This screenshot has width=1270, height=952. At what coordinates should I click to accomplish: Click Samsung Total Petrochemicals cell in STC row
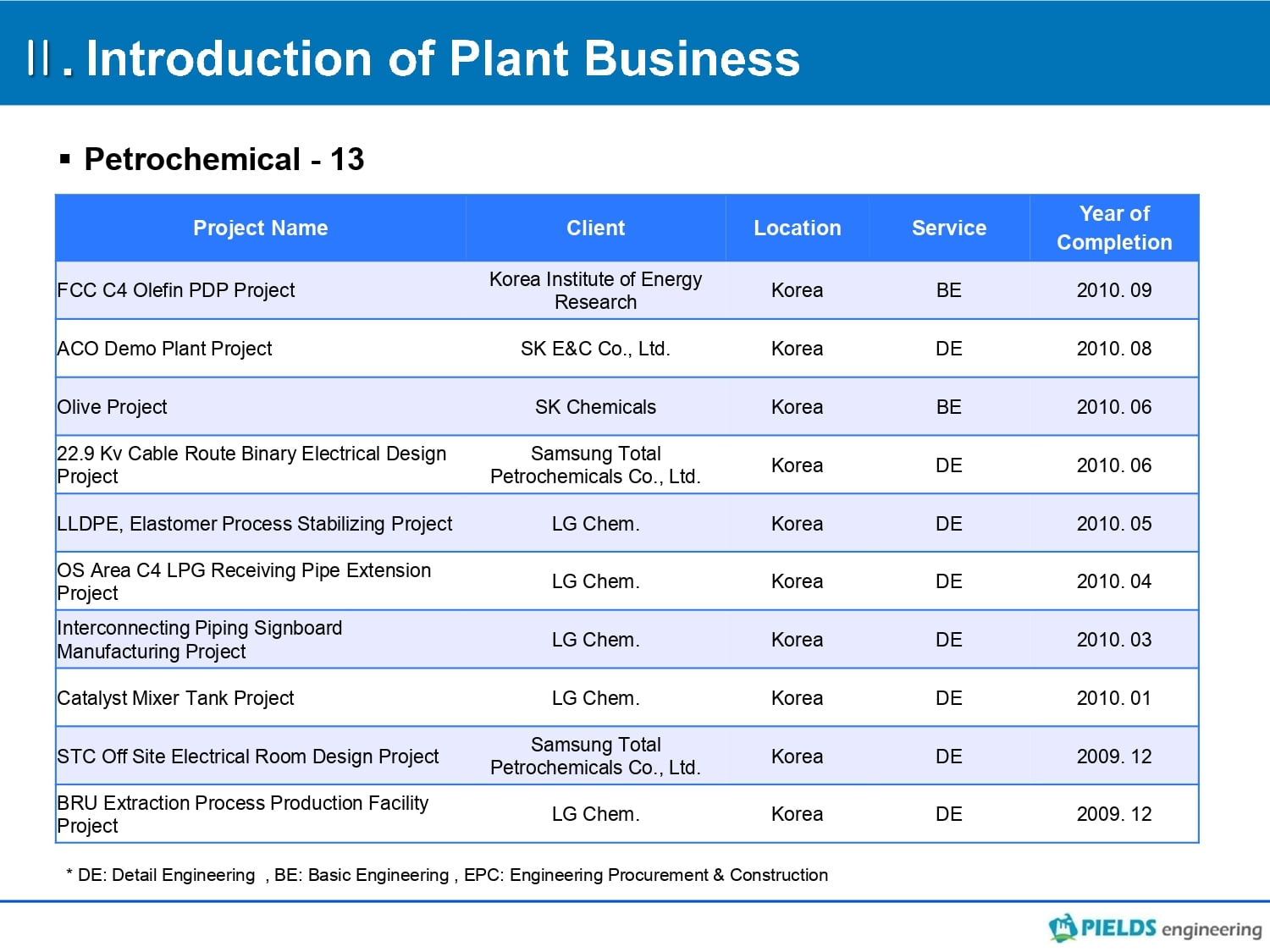(x=595, y=756)
